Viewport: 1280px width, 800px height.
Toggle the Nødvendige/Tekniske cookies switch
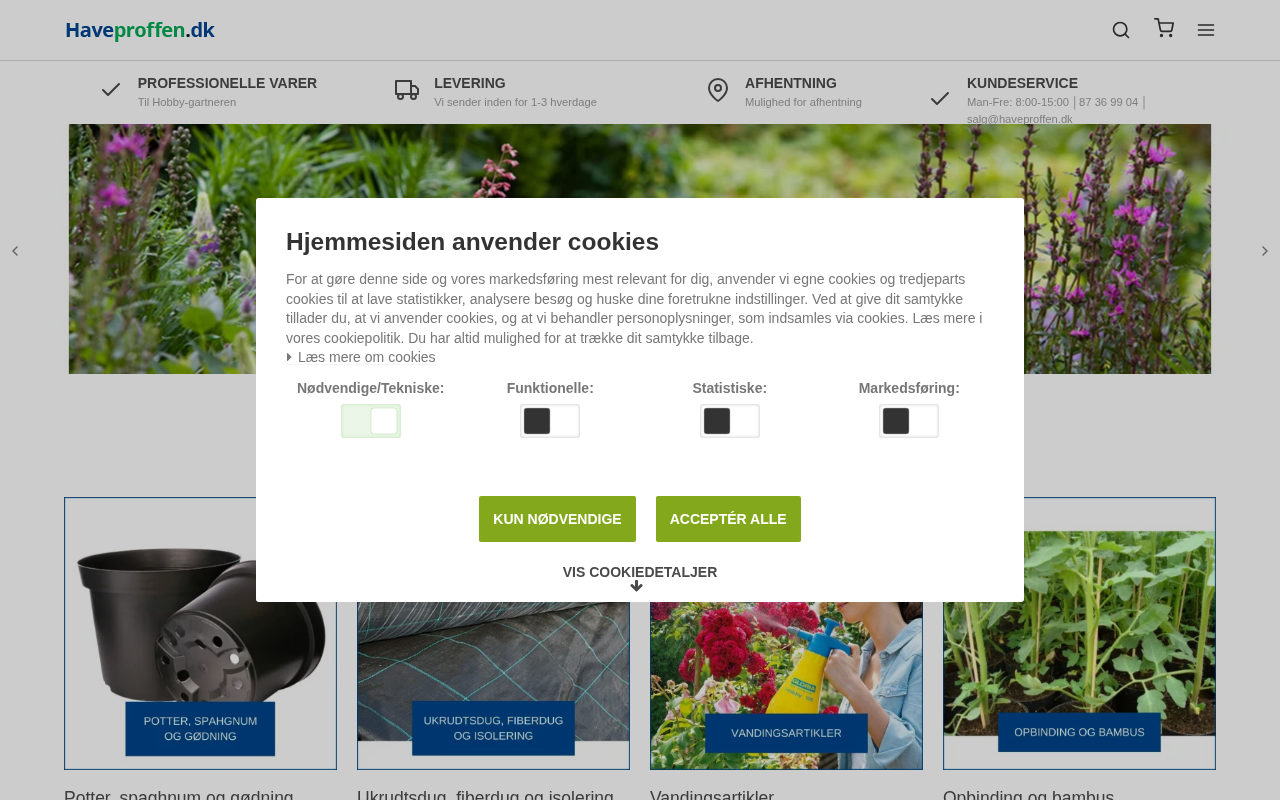pyautogui.click(x=371, y=421)
